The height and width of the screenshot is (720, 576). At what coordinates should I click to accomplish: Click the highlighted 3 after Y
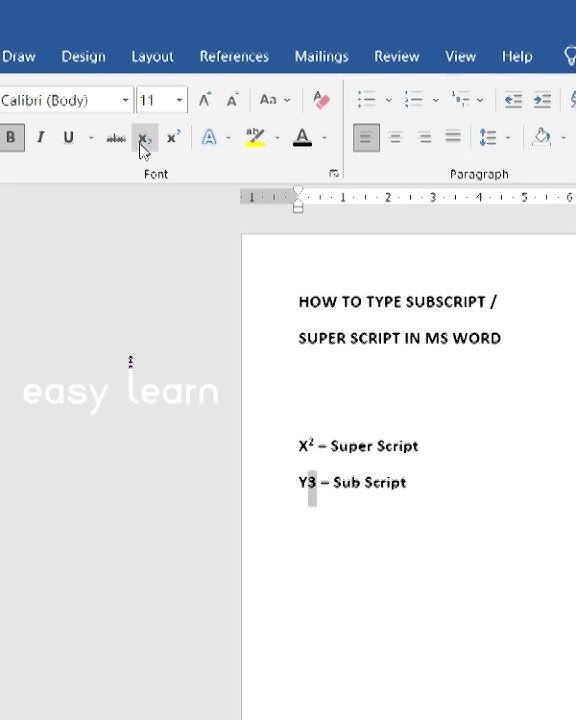point(312,483)
